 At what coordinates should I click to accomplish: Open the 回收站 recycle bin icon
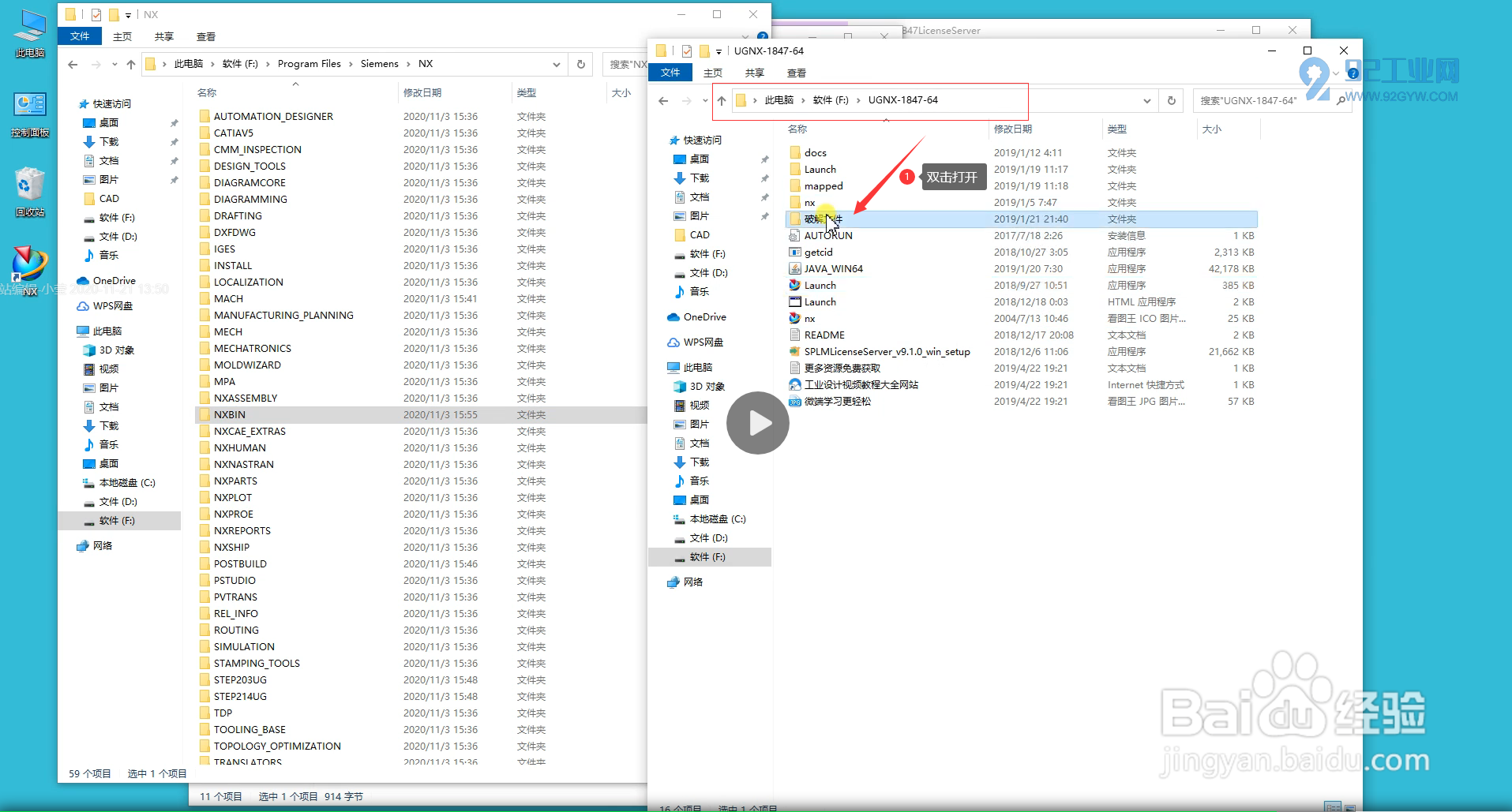point(29,192)
